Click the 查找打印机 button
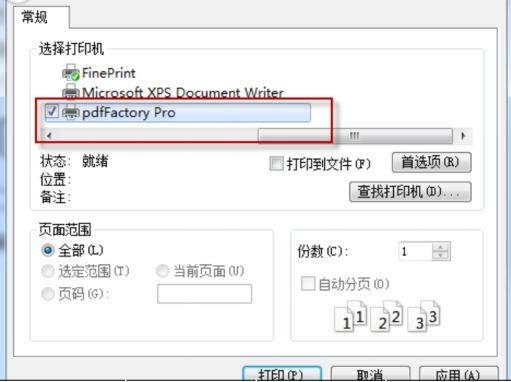The height and width of the screenshot is (382, 511). coord(410,192)
